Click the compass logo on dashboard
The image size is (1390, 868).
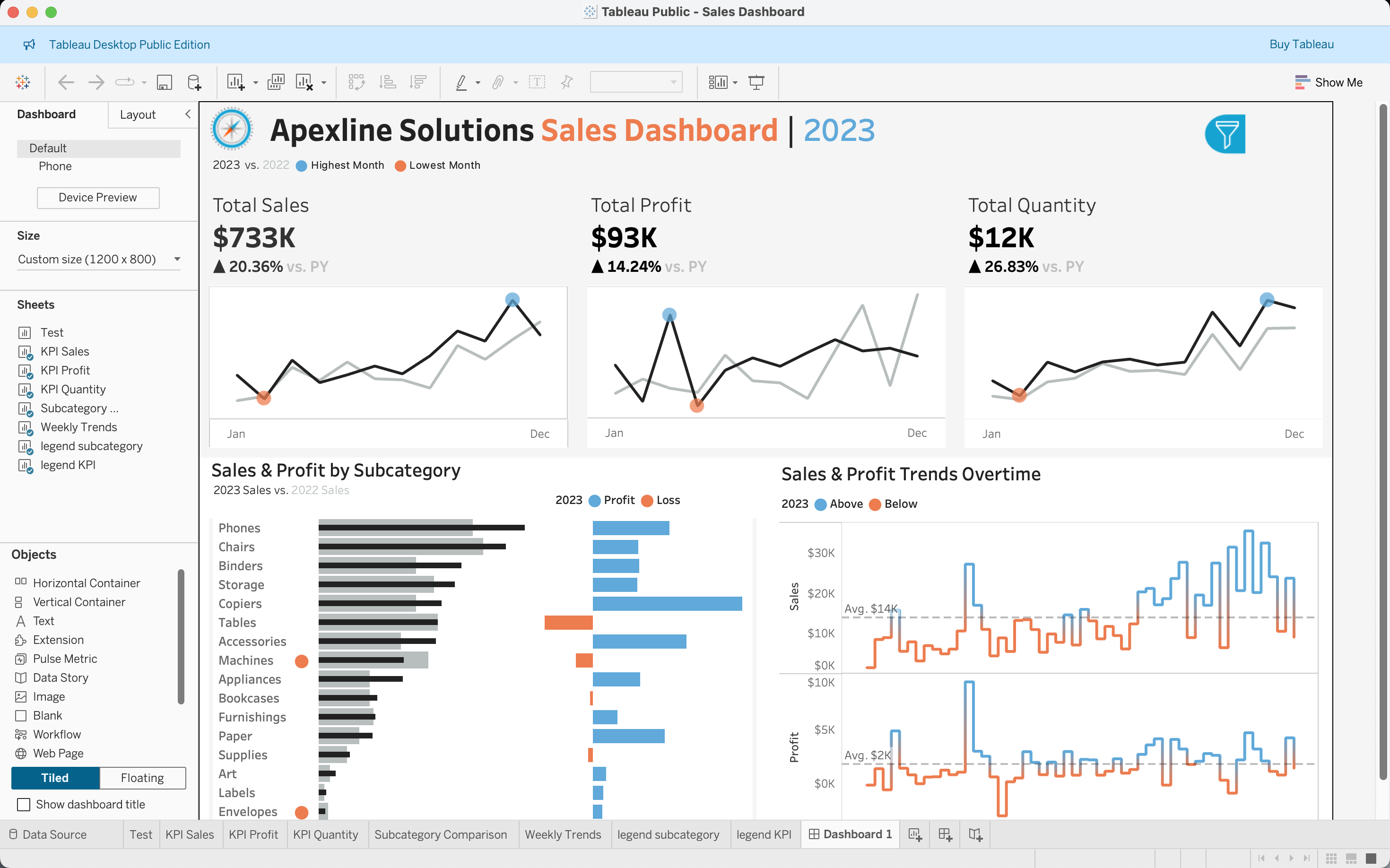(231, 129)
